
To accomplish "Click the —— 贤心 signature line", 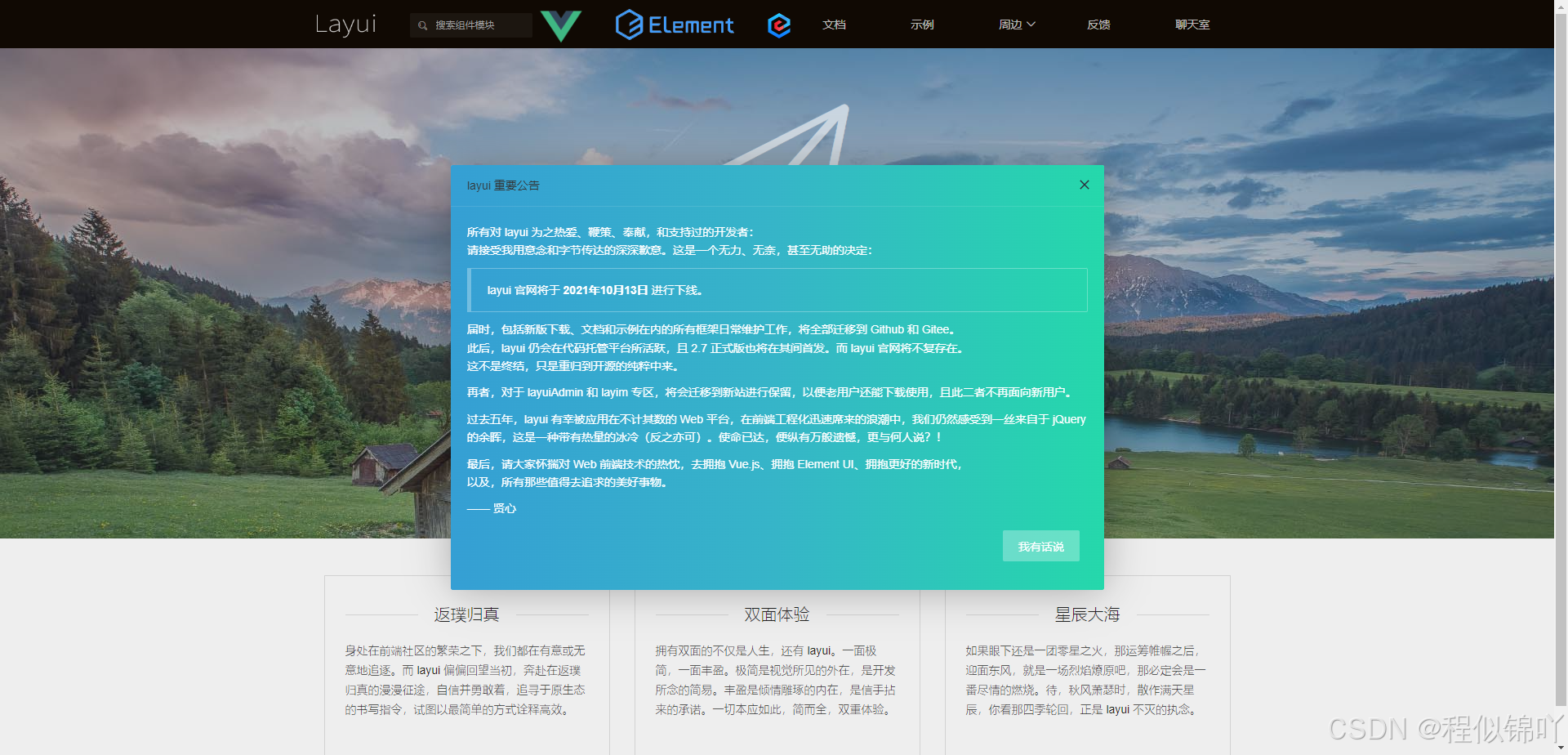I will click(x=492, y=508).
